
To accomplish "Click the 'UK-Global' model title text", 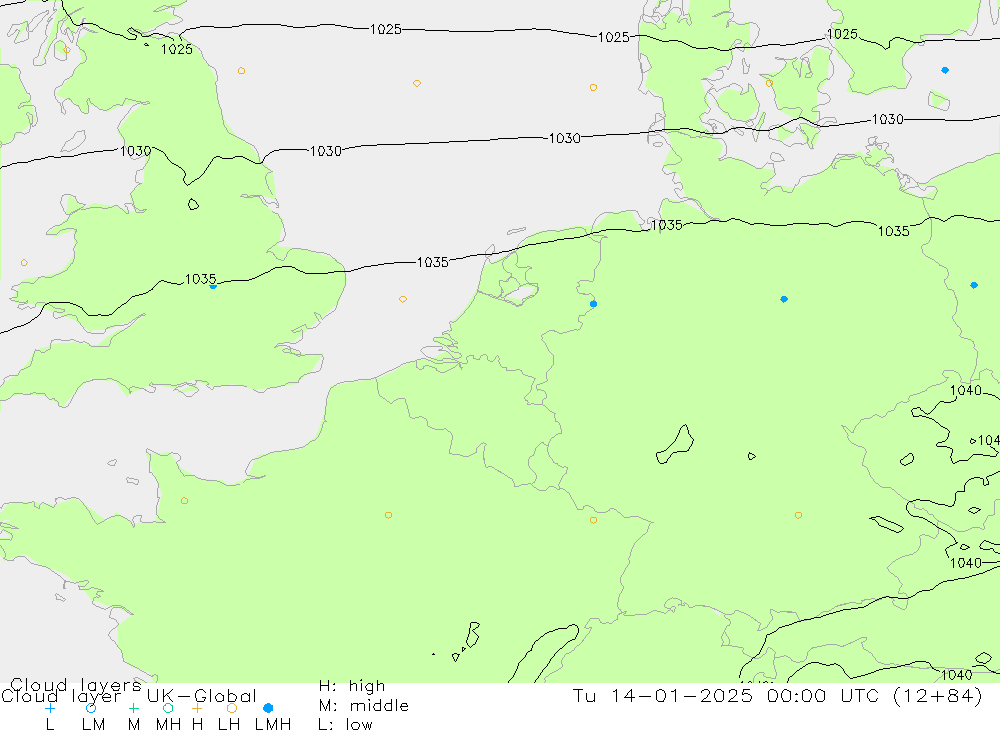I will click(x=202, y=695).
